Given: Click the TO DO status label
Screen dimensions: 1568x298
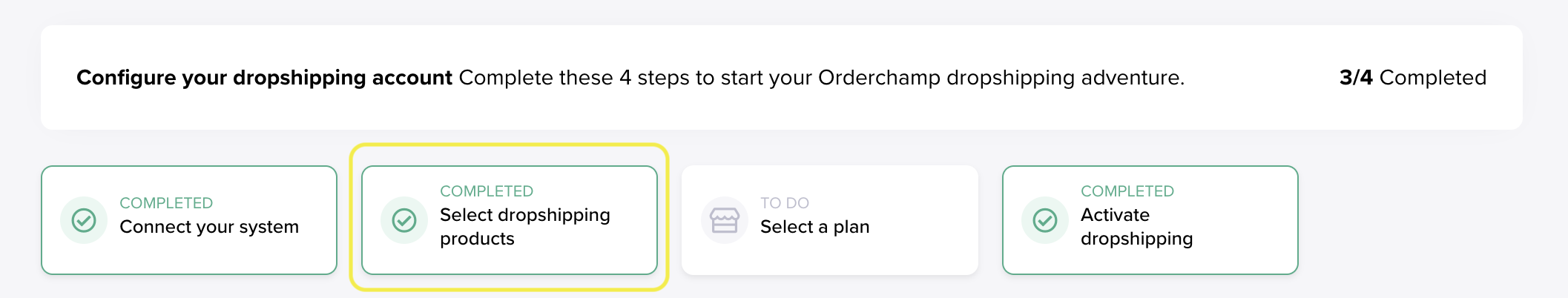Looking at the screenshot, I should (785, 203).
